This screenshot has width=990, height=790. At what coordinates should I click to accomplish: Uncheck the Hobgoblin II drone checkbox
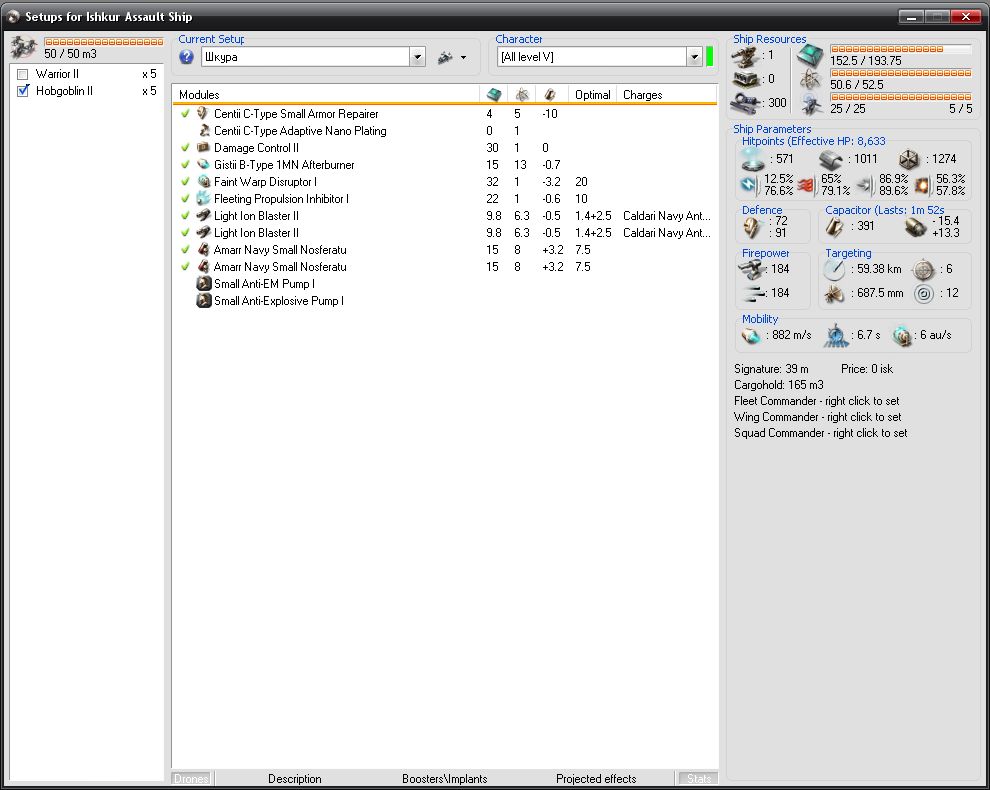pyautogui.click(x=23, y=91)
